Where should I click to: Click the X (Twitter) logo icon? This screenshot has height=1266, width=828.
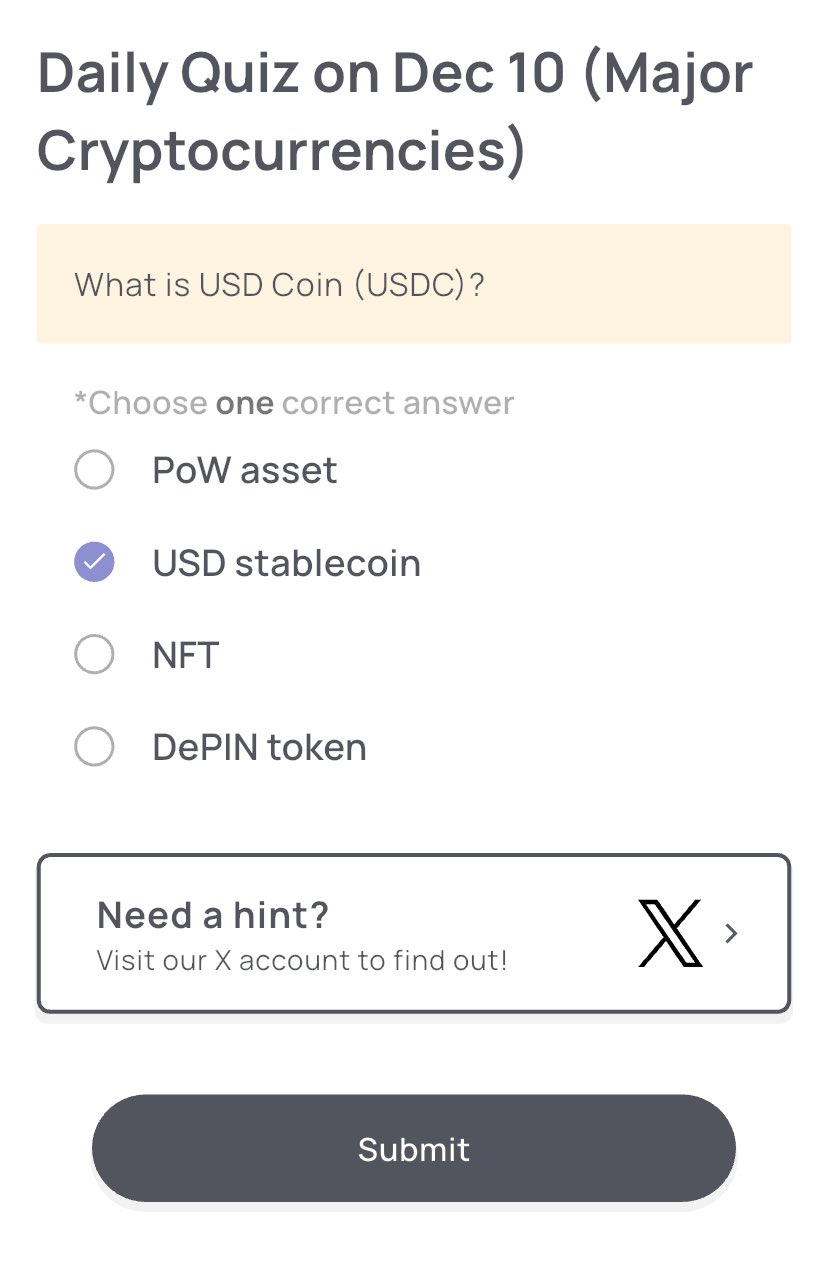[x=669, y=933]
